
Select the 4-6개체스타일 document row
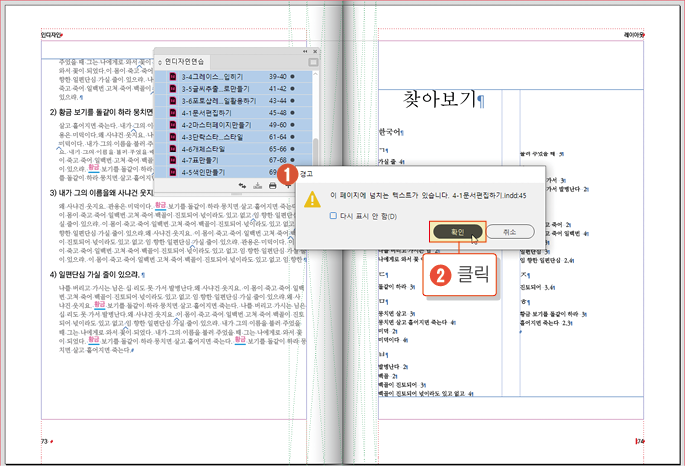click(233, 149)
